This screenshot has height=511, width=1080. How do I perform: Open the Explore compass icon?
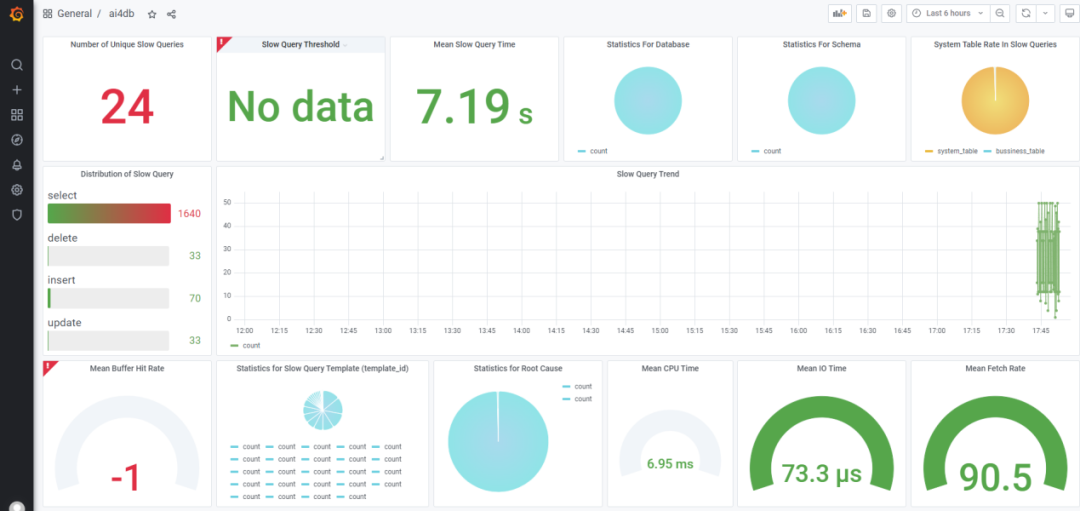[16, 140]
